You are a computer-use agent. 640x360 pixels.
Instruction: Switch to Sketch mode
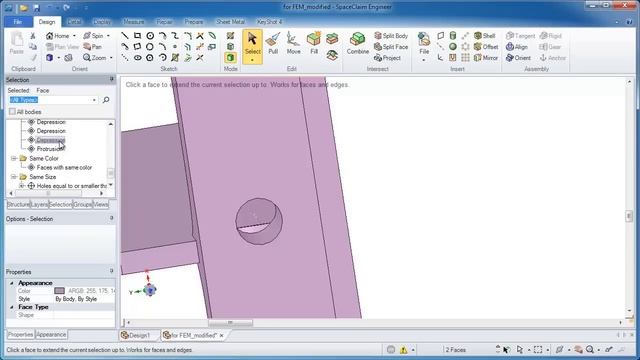click(x=230, y=36)
